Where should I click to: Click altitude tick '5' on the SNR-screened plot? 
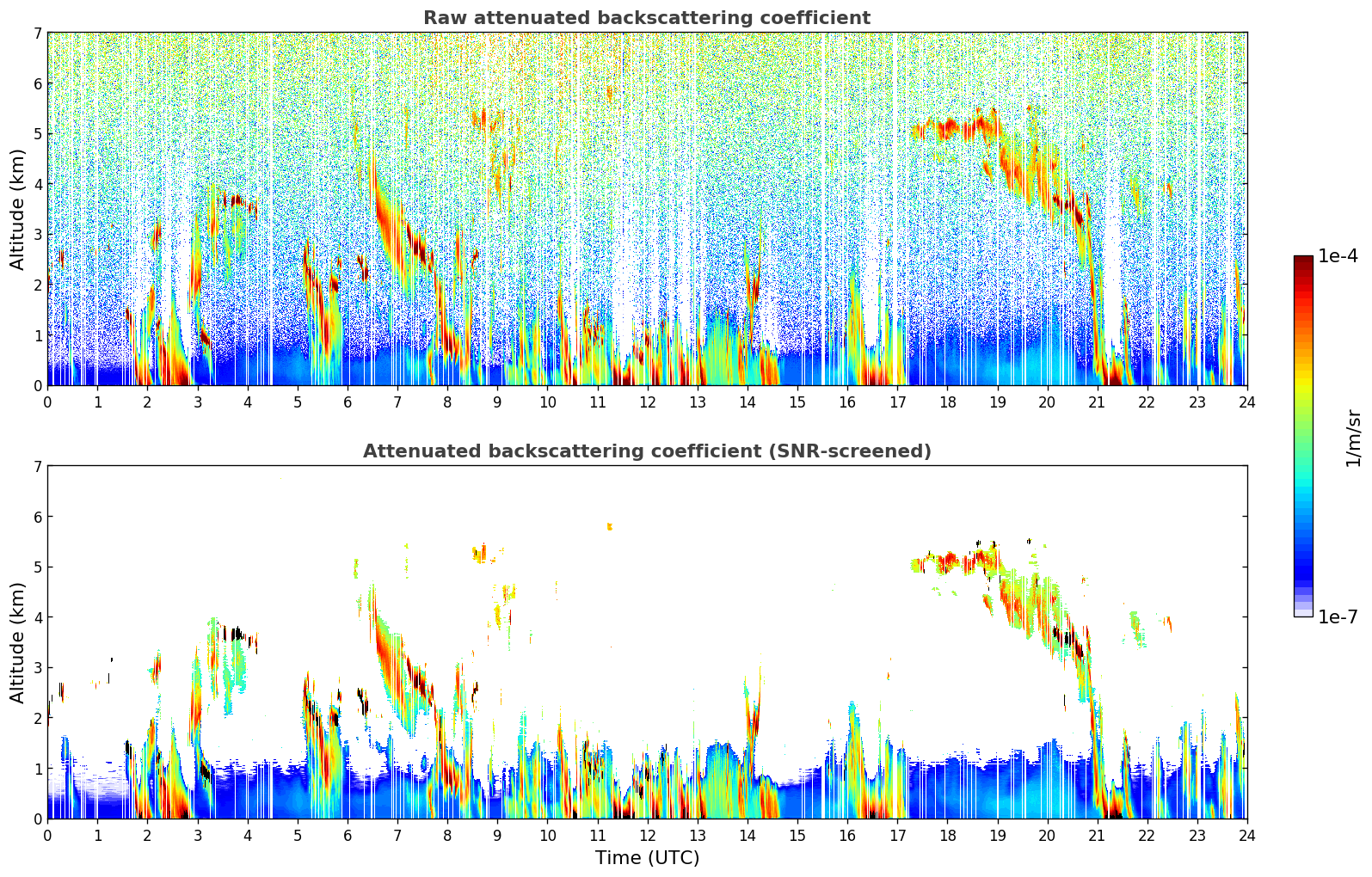click(37, 567)
